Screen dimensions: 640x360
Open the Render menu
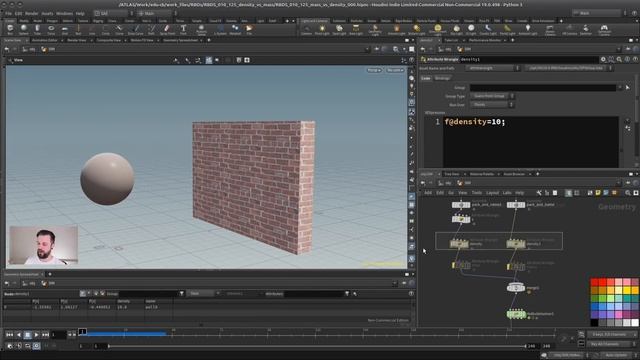point(31,13)
